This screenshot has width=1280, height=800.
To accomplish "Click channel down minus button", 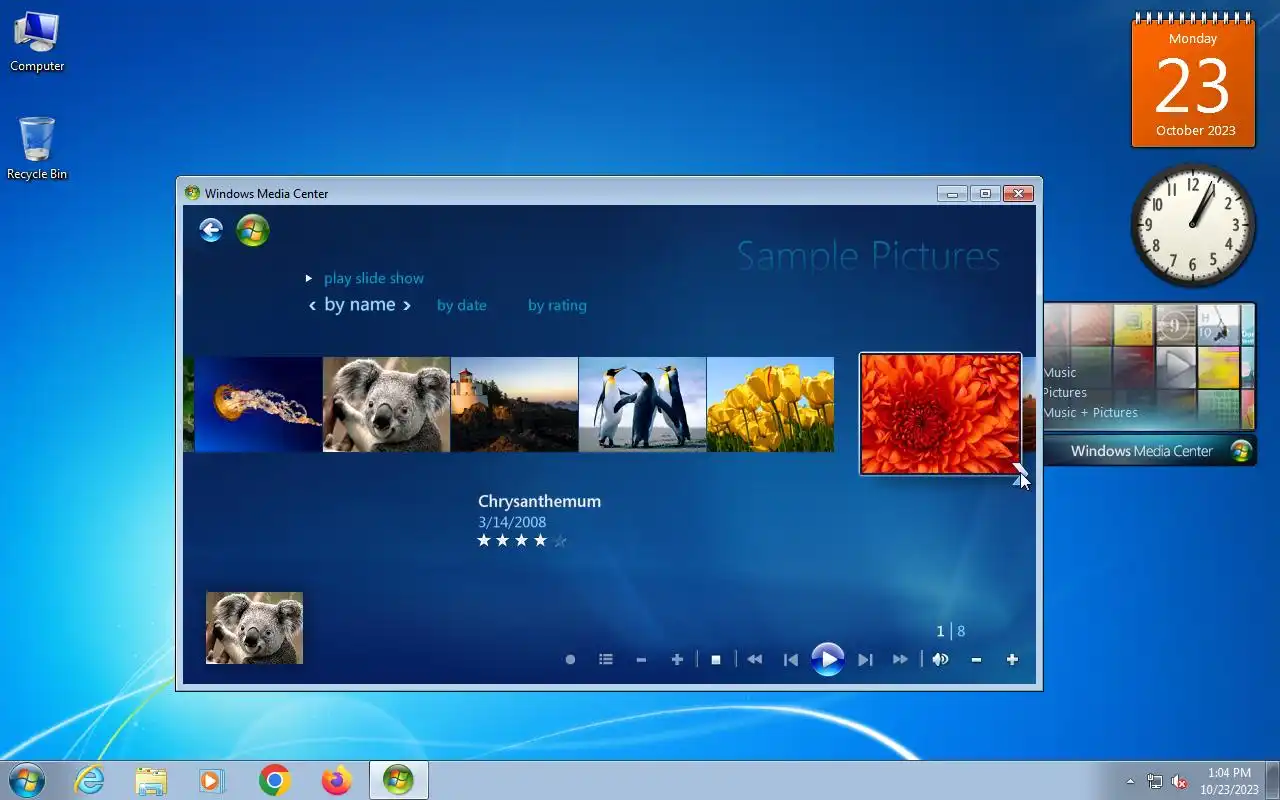I will [641, 660].
